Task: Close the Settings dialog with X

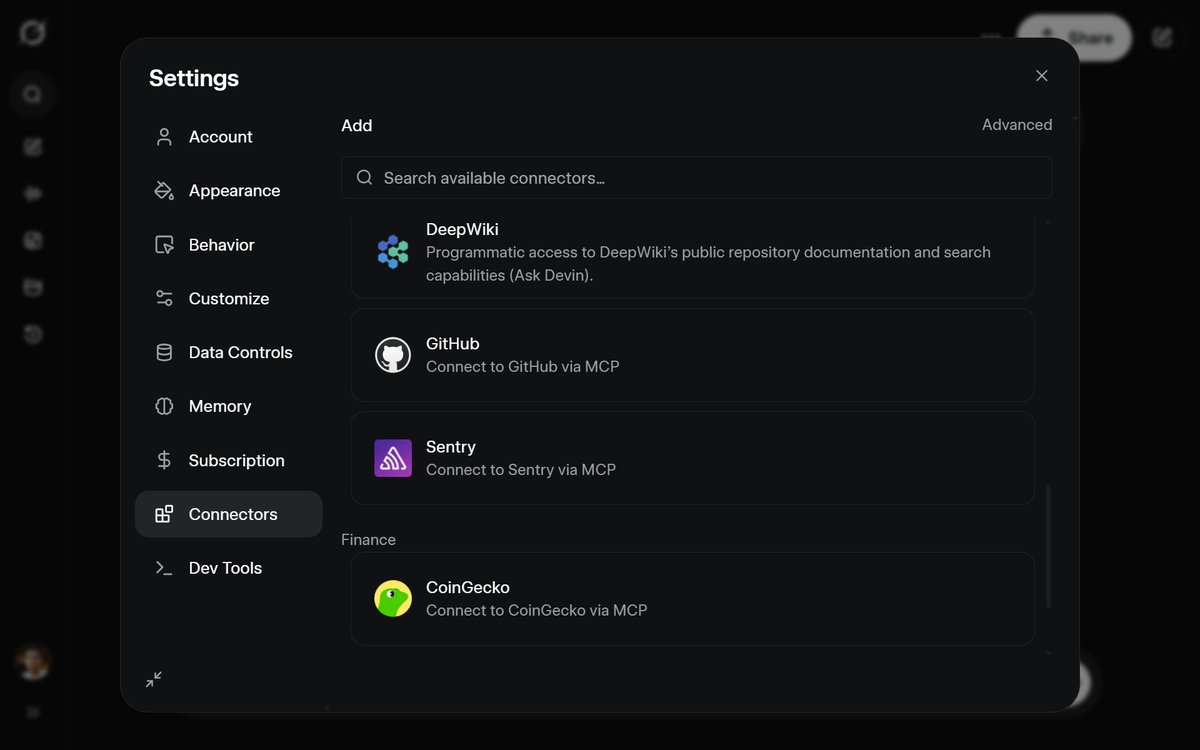Action: [1042, 76]
